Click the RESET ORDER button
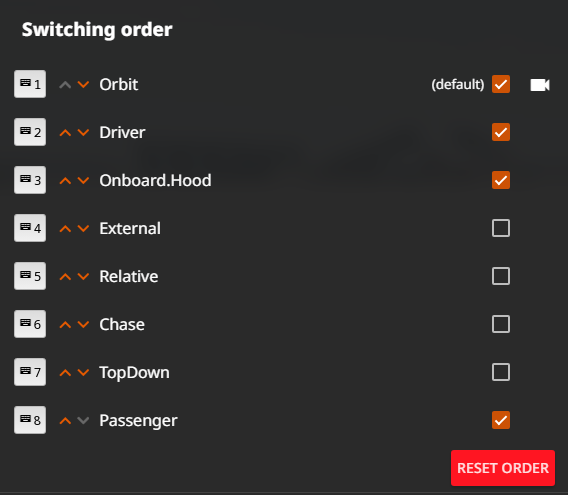This screenshot has height=495, width=568. [x=503, y=468]
